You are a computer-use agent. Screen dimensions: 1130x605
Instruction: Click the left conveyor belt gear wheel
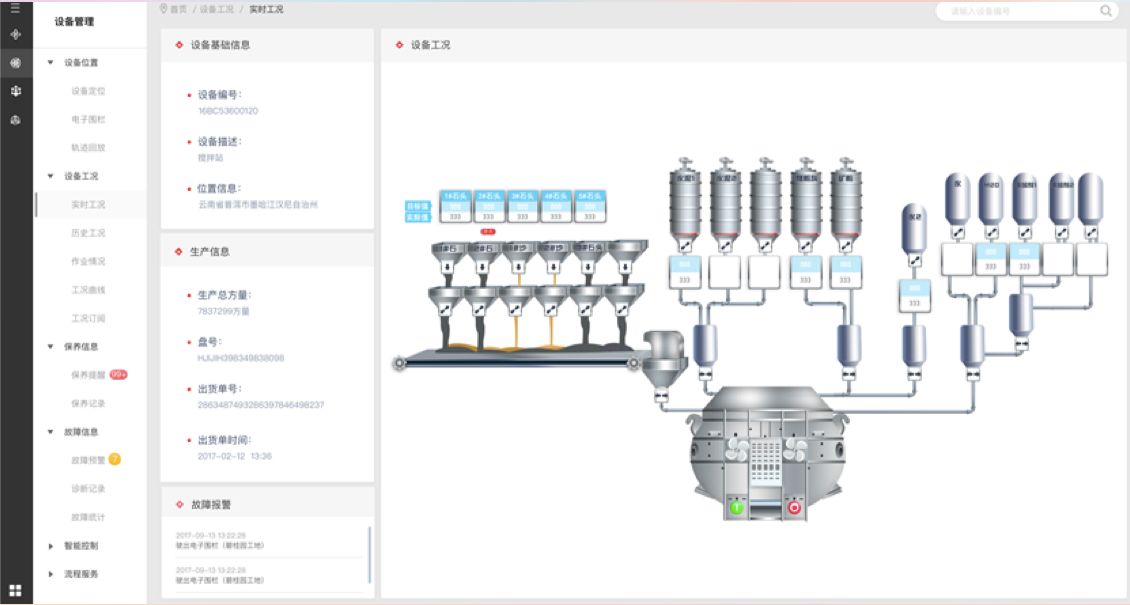(x=400, y=363)
